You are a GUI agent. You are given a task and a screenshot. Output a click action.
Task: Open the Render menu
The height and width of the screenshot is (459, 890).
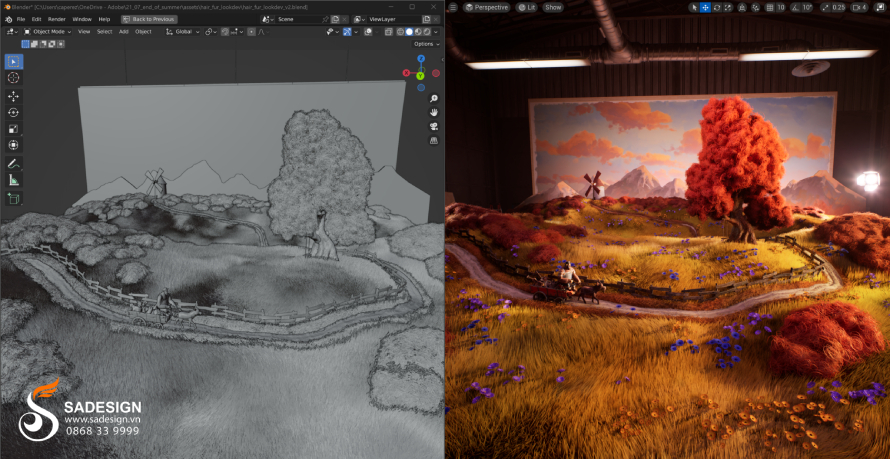click(57, 19)
